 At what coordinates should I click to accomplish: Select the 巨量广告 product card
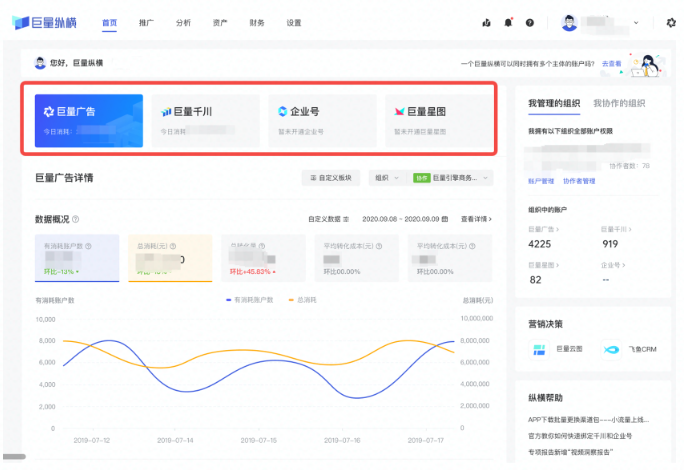(x=89, y=121)
